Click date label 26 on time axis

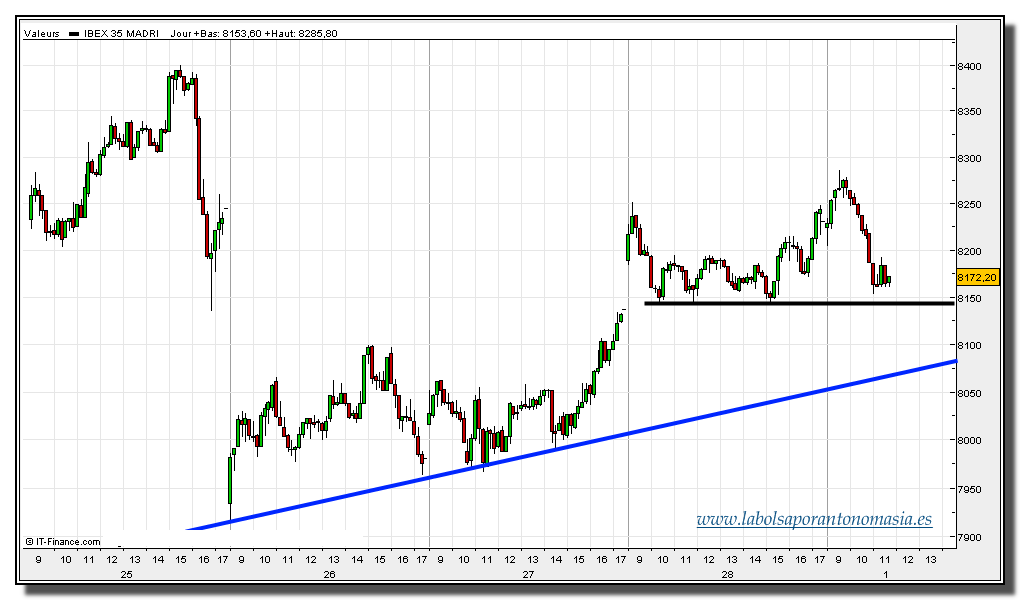click(x=329, y=574)
